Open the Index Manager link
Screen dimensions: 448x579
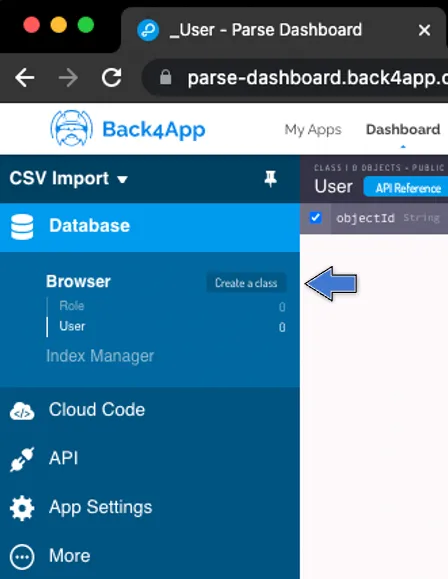click(x=100, y=356)
